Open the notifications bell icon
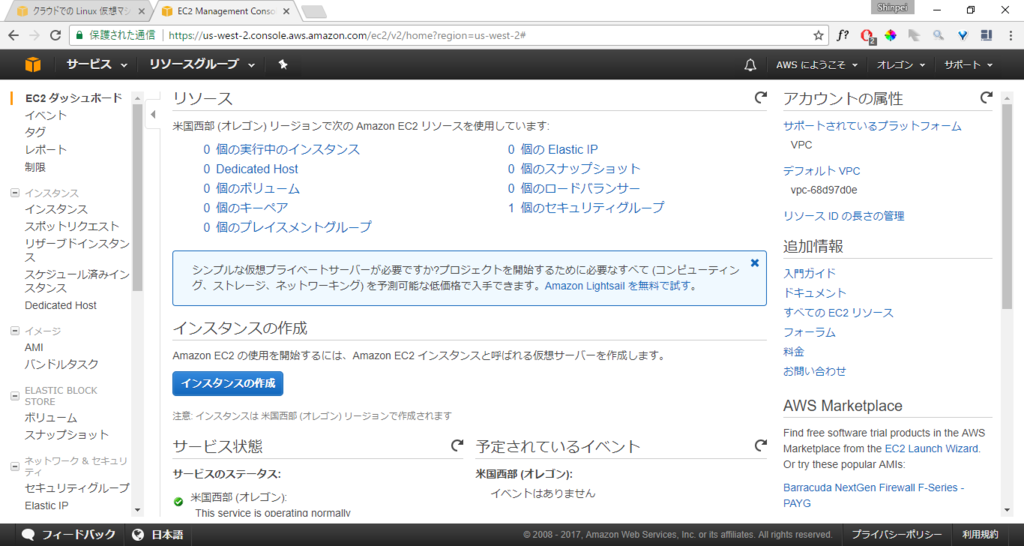 (750, 65)
